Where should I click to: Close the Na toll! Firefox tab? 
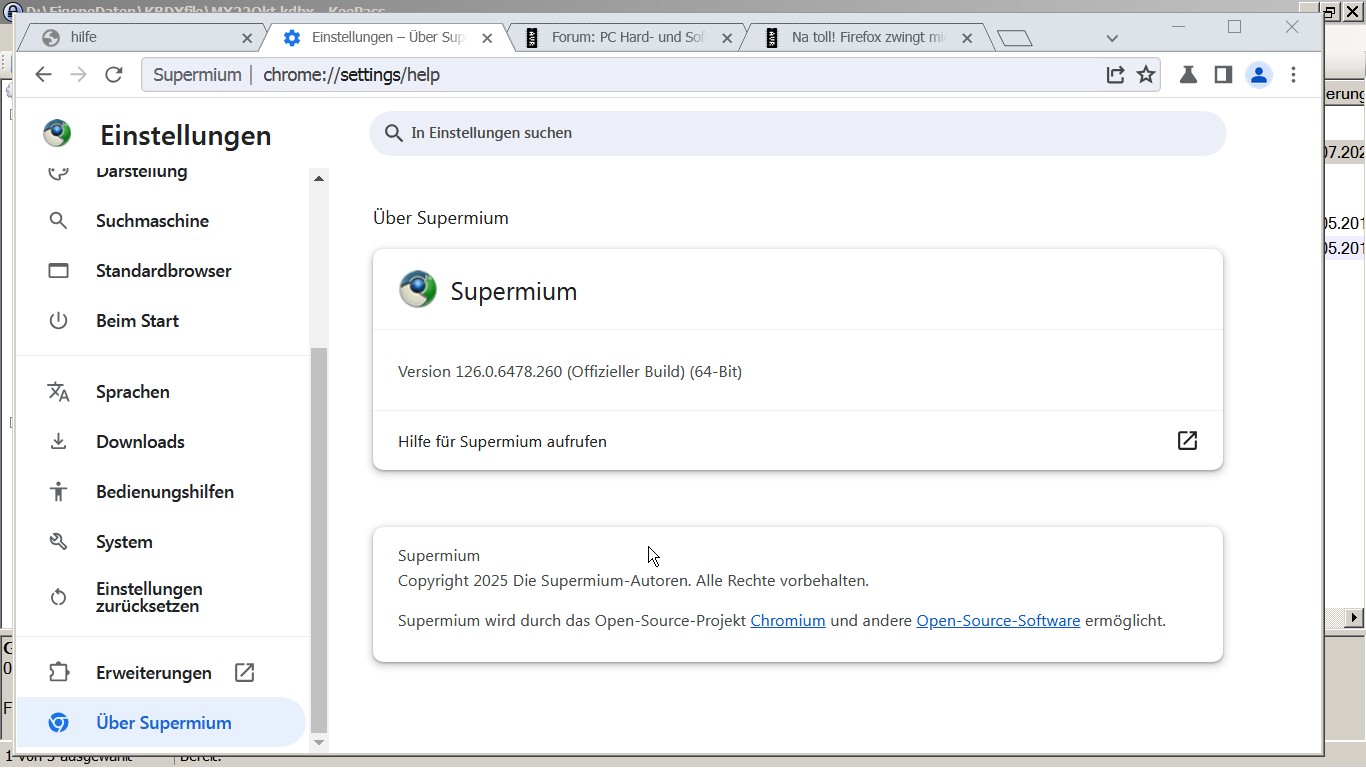tap(967, 38)
